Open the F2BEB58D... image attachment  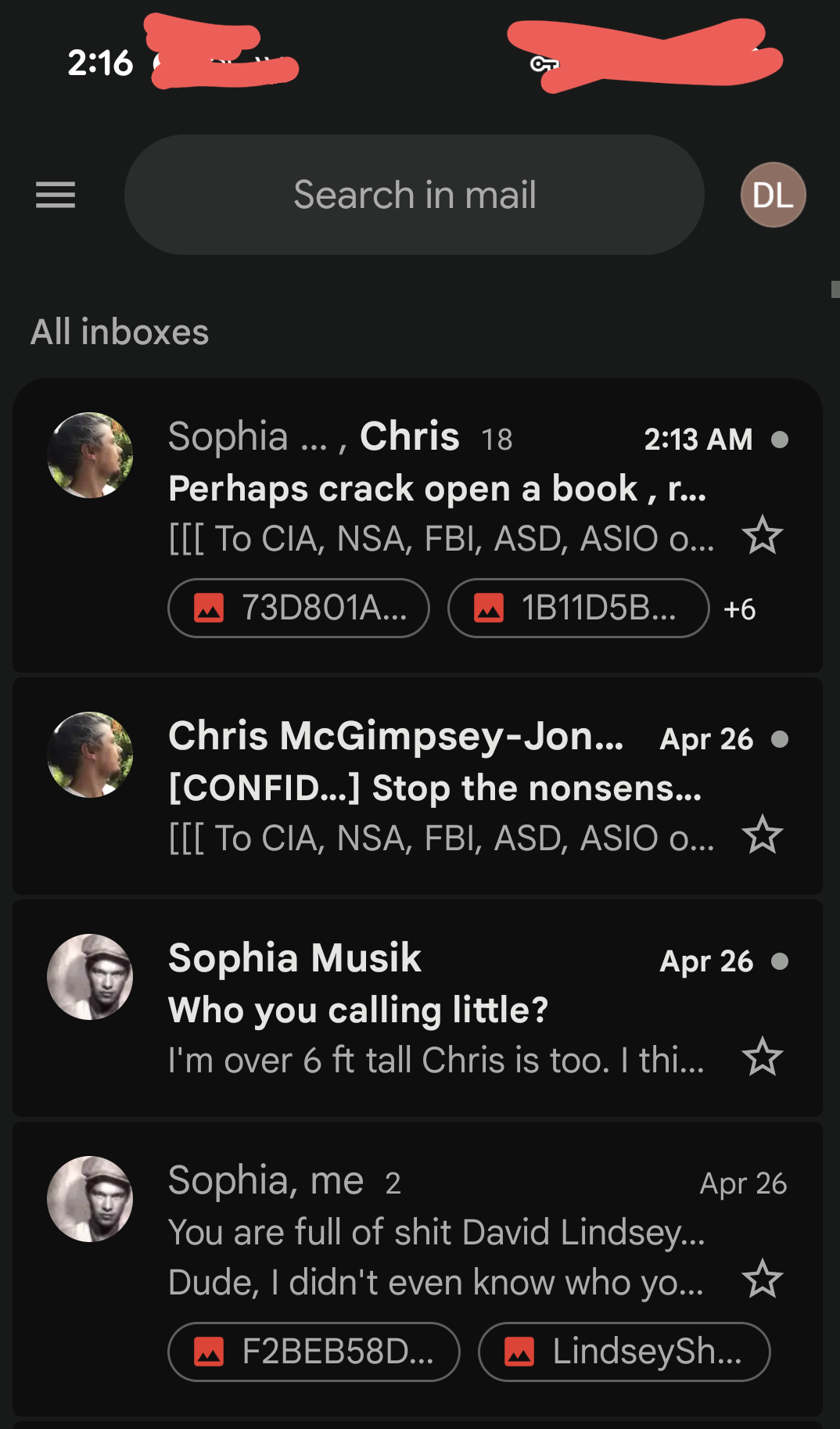click(x=314, y=1352)
